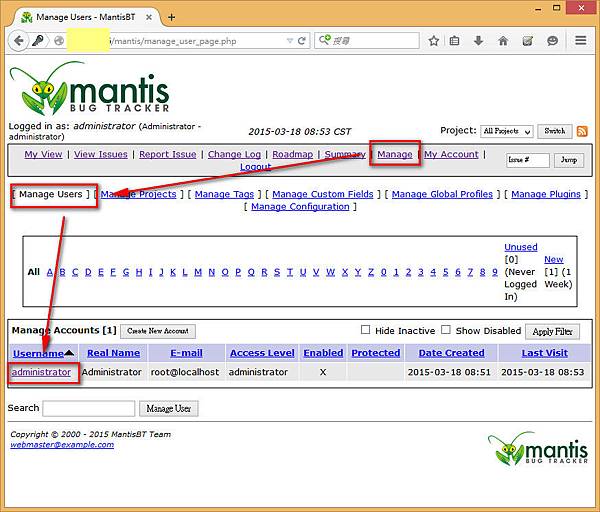Open the administrator user link
Image resolution: width=600 pixels, height=512 pixels.
[x=41, y=372]
